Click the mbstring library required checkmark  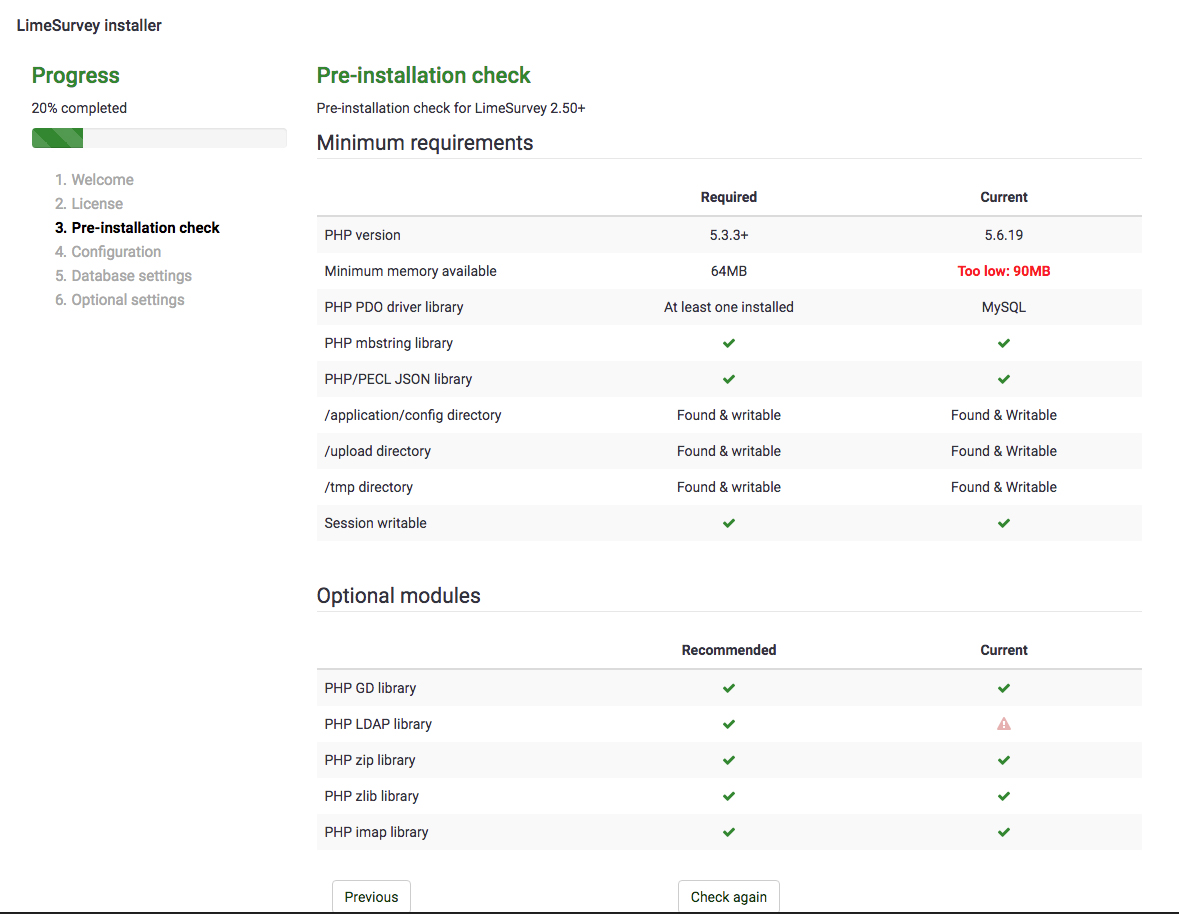729,343
